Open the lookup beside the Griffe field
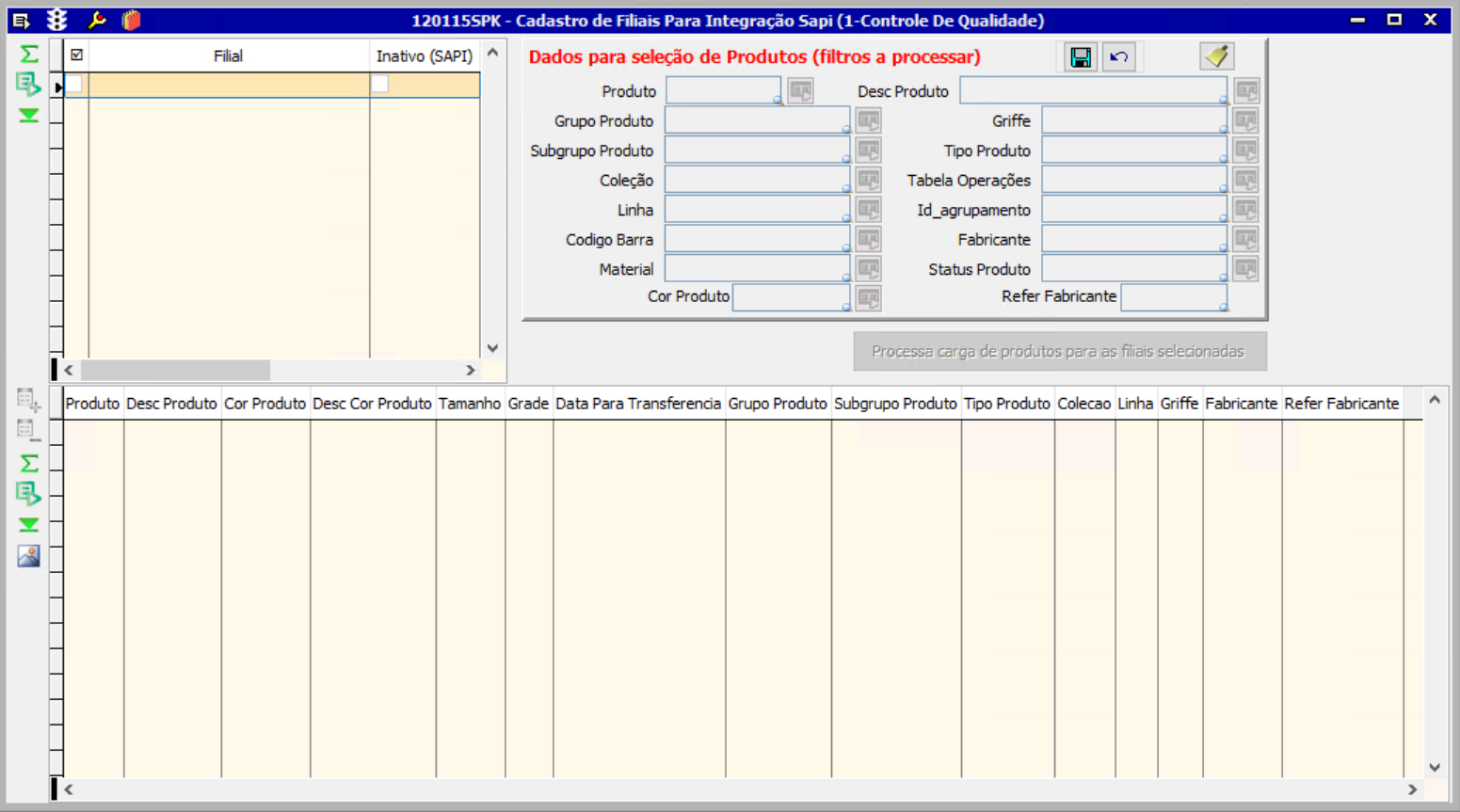This screenshot has height=812, width=1460. tap(1246, 120)
